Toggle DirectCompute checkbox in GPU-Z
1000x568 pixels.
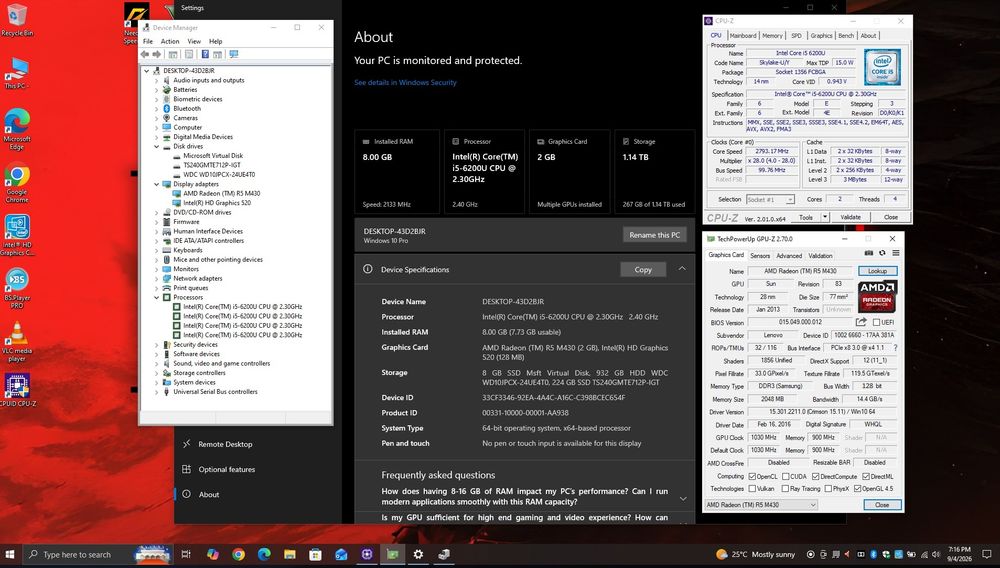[815, 476]
